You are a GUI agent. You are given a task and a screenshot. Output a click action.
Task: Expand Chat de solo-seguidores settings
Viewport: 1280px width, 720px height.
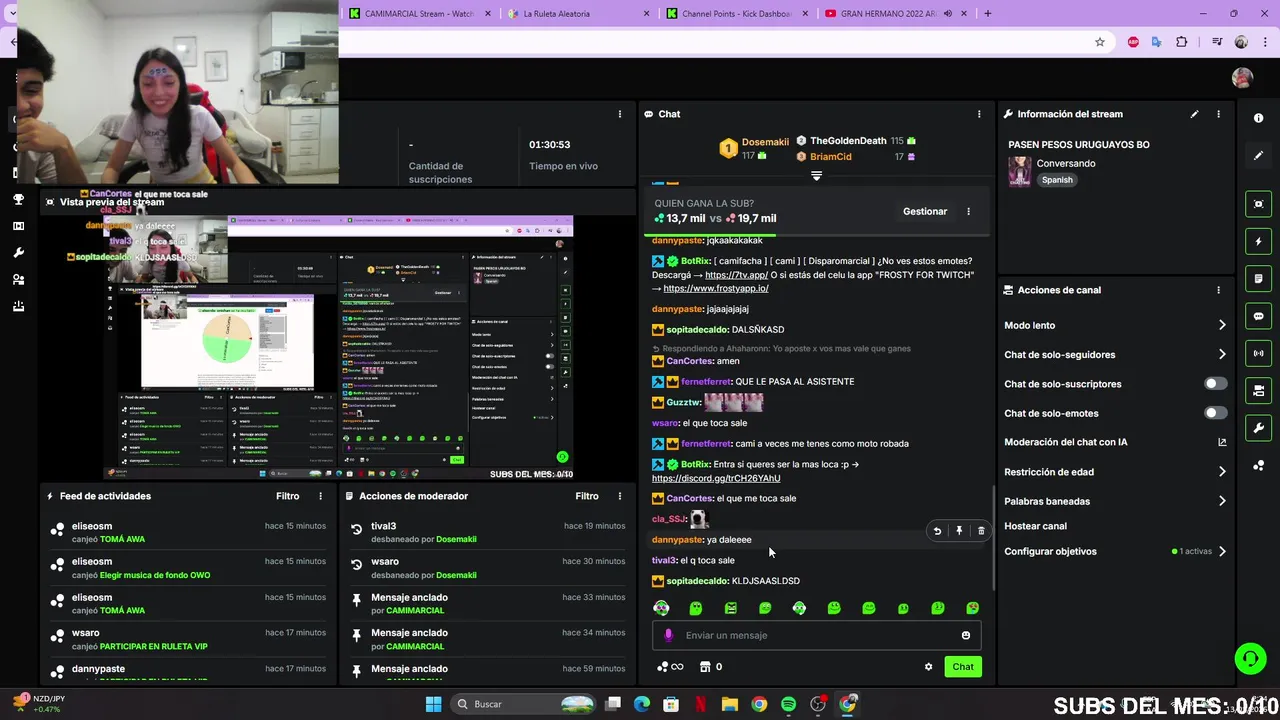(x=1222, y=354)
